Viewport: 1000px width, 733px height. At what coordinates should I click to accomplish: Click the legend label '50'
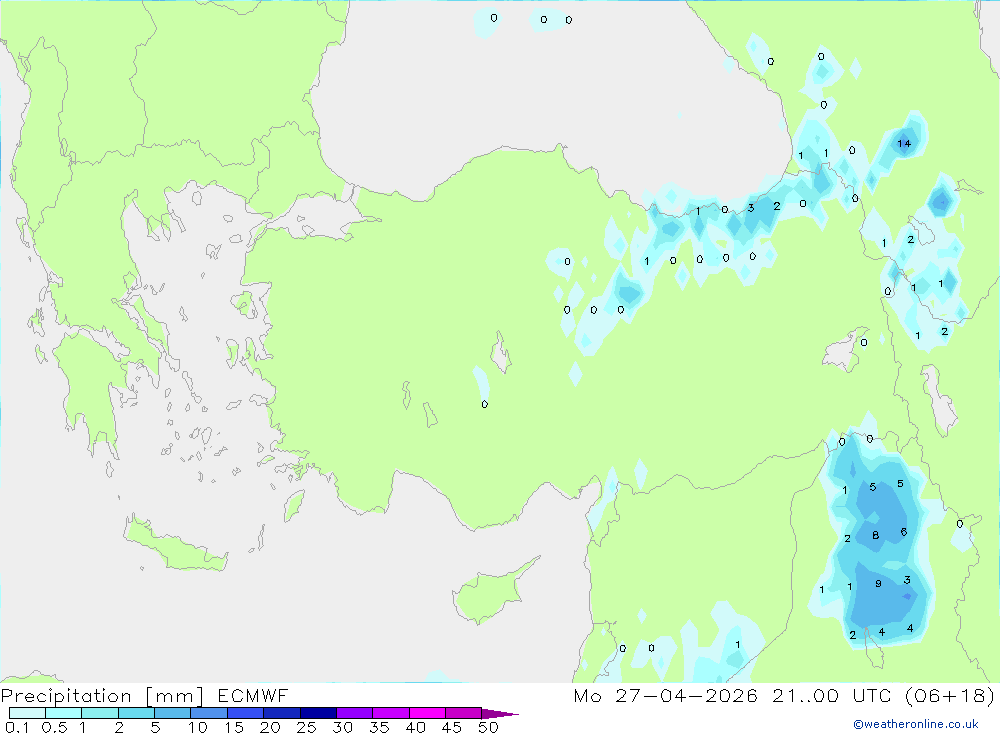(488, 727)
